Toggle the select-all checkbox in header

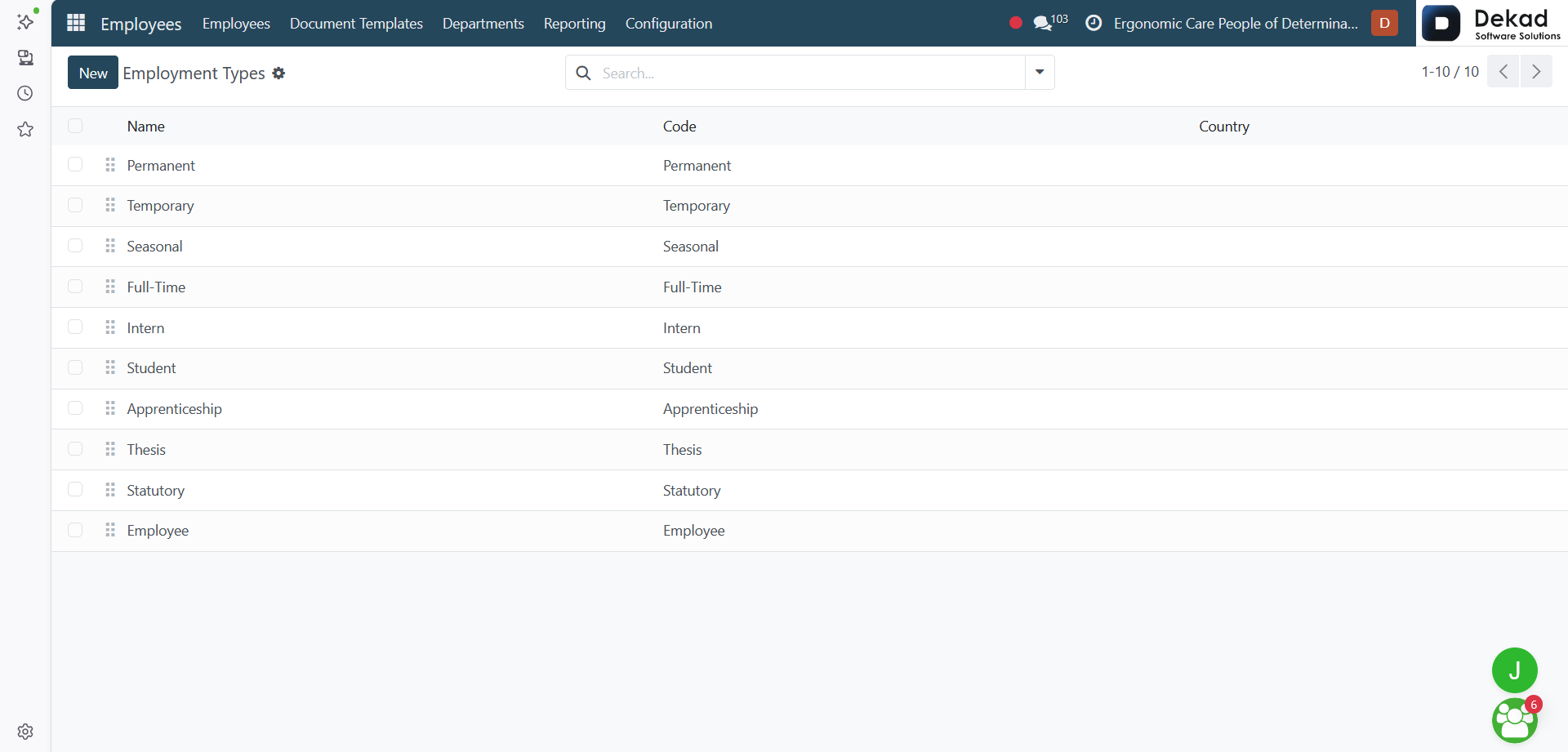(x=75, y=126)
